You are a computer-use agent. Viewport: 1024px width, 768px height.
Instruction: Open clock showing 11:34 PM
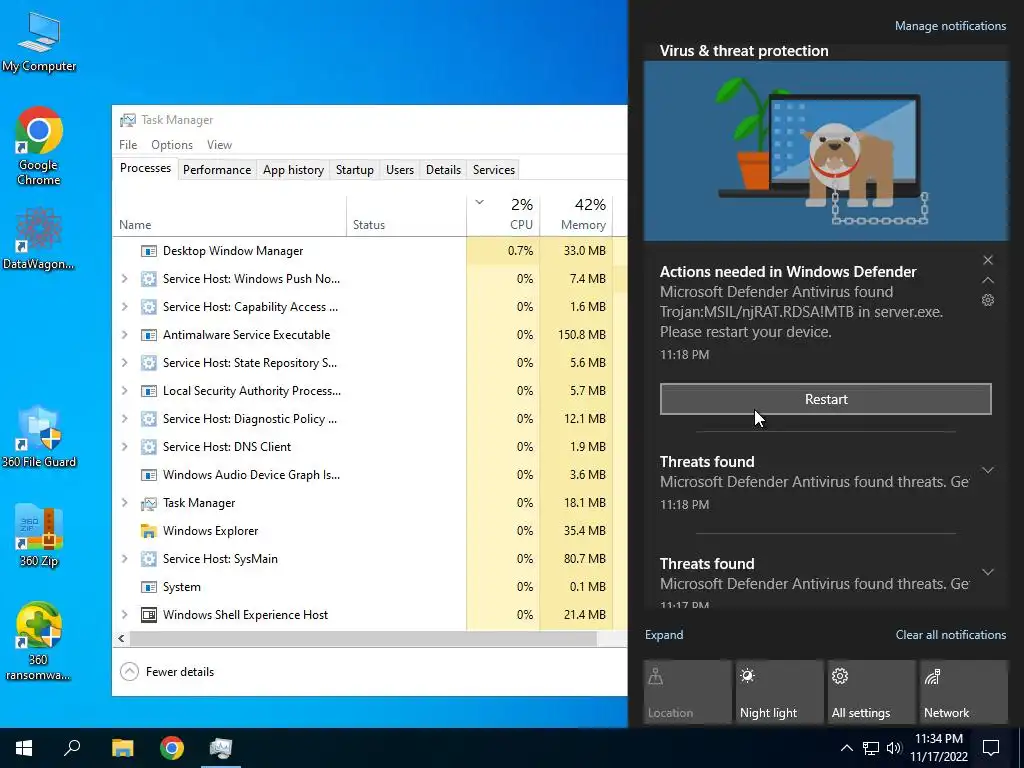[x=938, y=748]
